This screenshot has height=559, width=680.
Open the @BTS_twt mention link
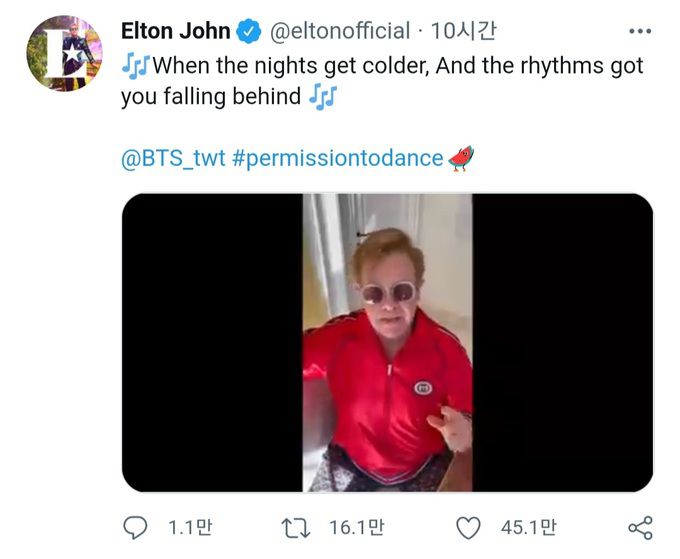(x=176, y=159)
